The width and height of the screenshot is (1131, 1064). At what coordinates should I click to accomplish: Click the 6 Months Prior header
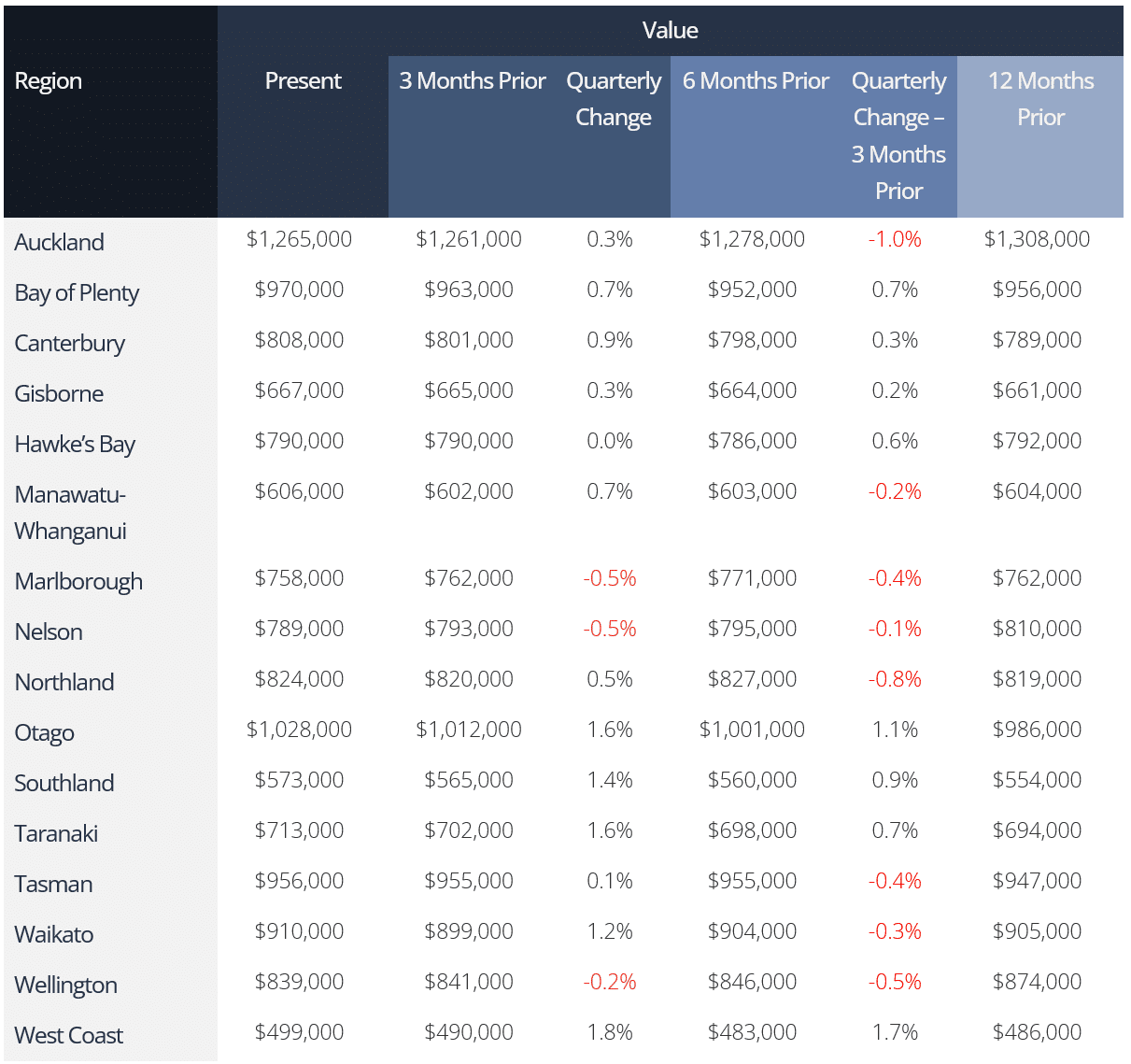(x=755, y=81)
